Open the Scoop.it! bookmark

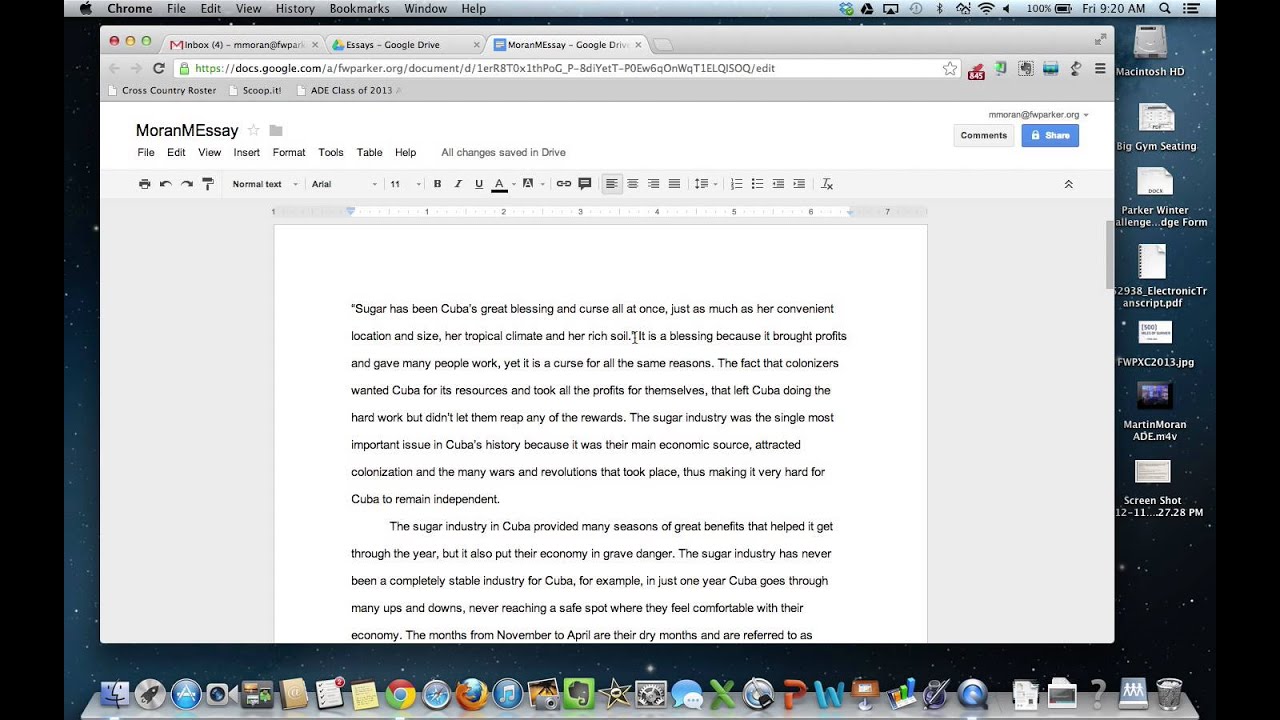(x=257, y=90)
